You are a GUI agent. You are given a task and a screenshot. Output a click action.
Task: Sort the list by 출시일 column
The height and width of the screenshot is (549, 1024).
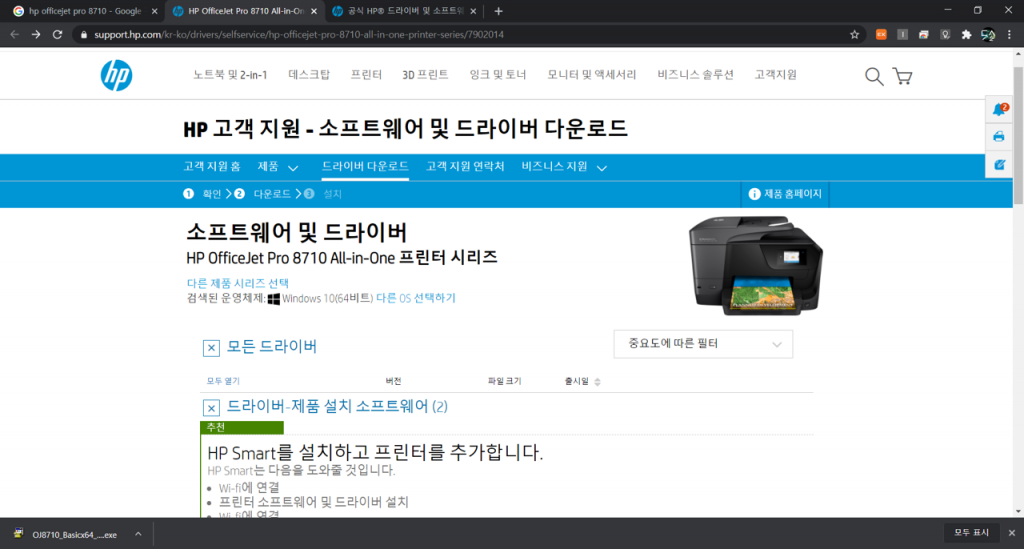click(582, 381)
